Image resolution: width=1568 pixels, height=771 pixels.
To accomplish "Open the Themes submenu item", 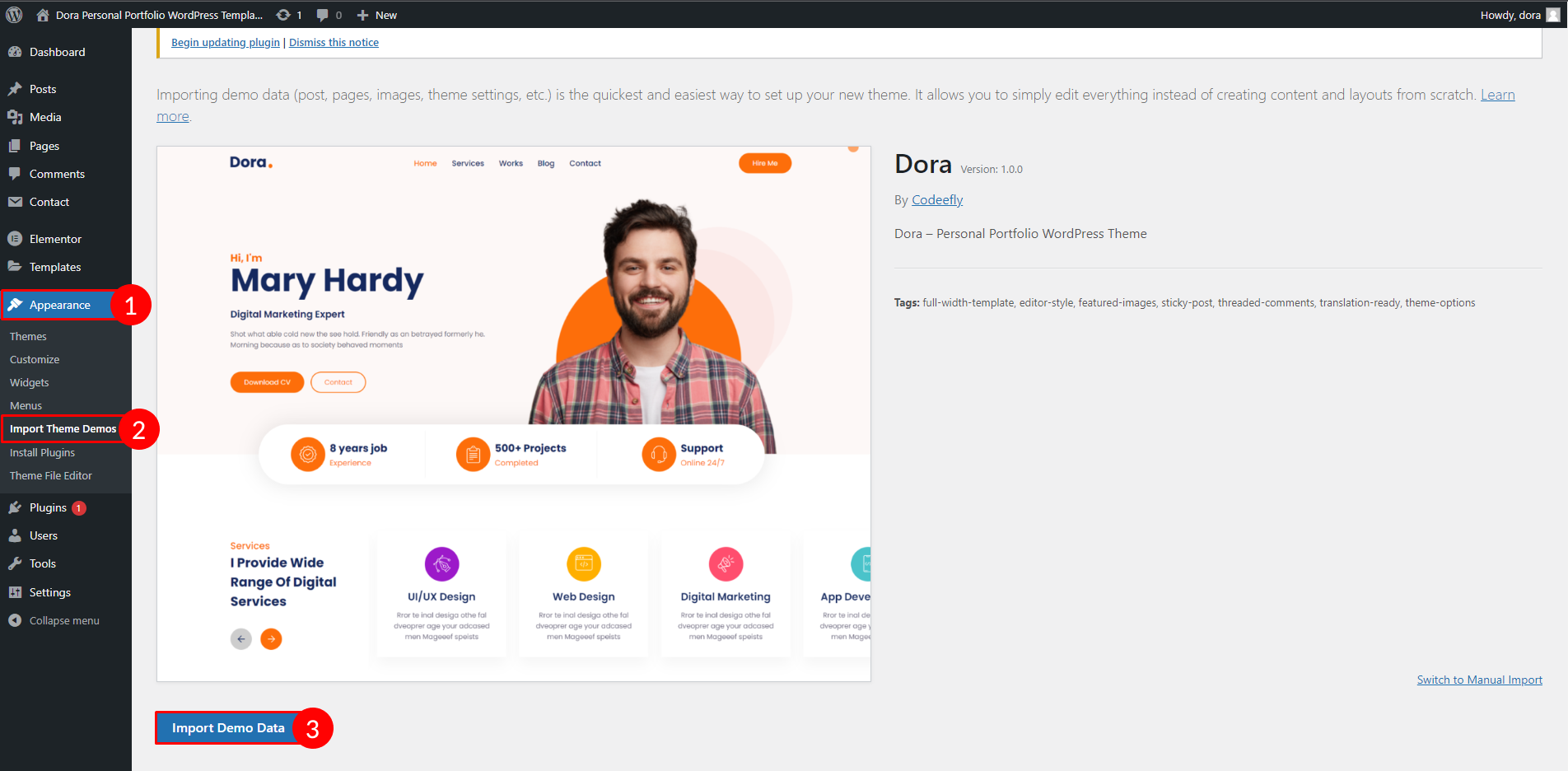I will point(28,336).
